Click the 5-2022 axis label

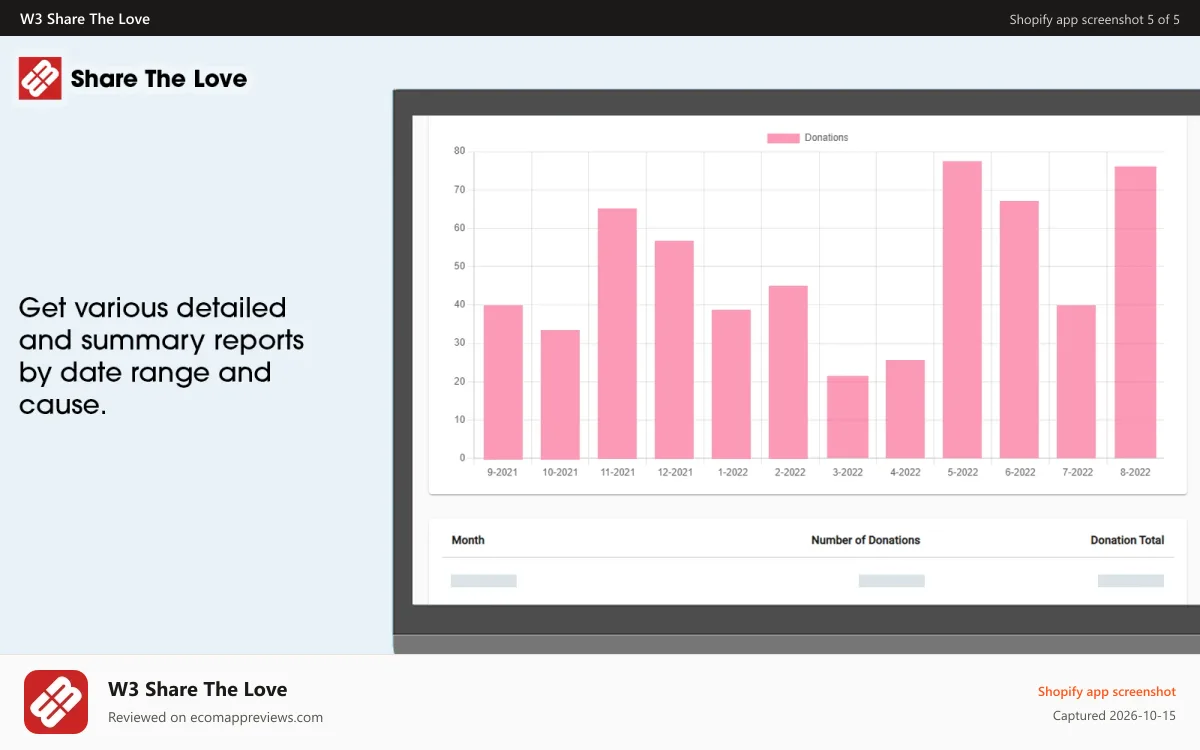tap(962, 472)
